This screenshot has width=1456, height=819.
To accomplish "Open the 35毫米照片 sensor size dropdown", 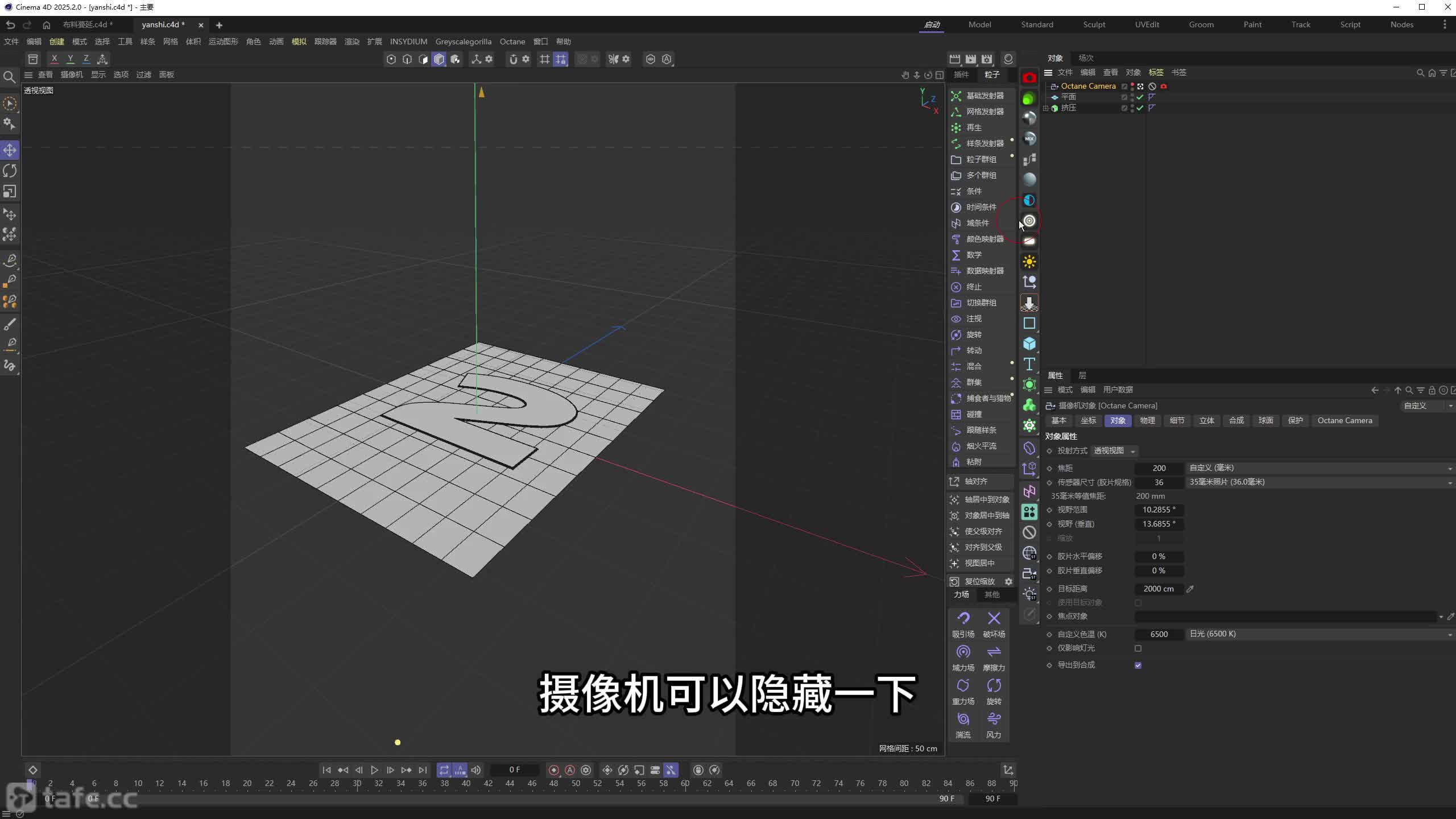I will (x=1321, y=482).
